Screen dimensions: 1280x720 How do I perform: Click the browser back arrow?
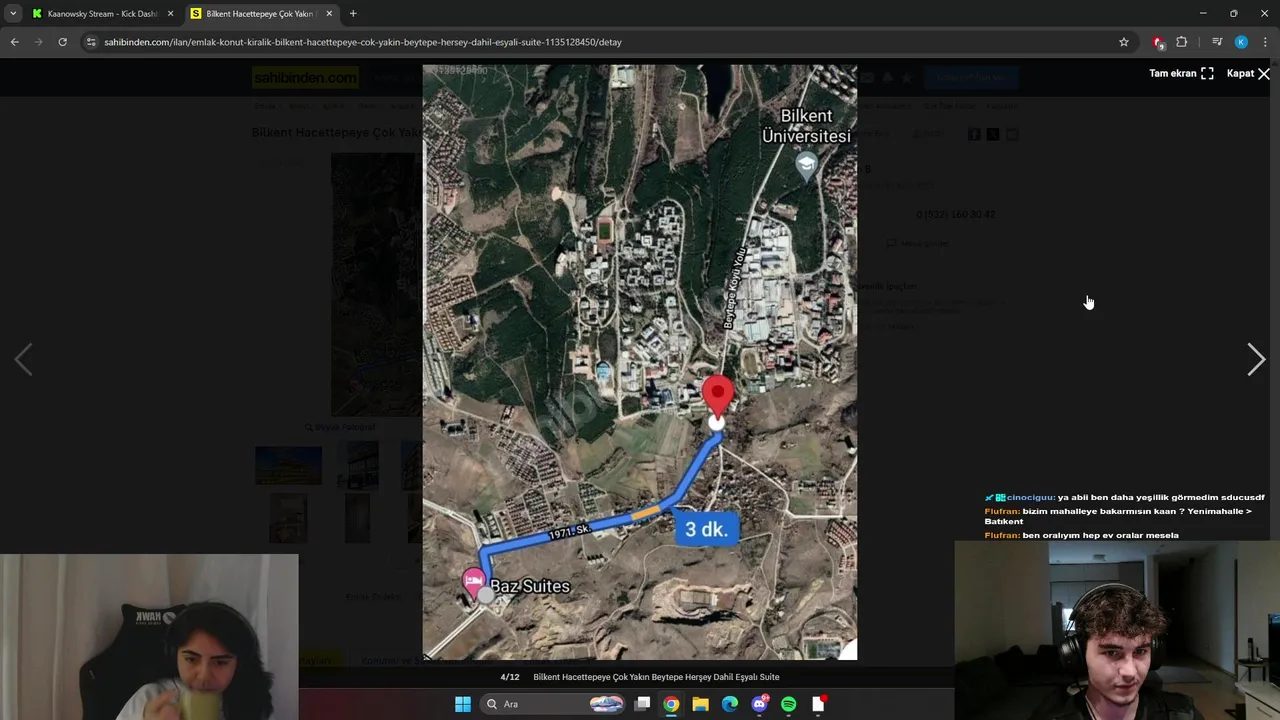(x=14, y=42)
